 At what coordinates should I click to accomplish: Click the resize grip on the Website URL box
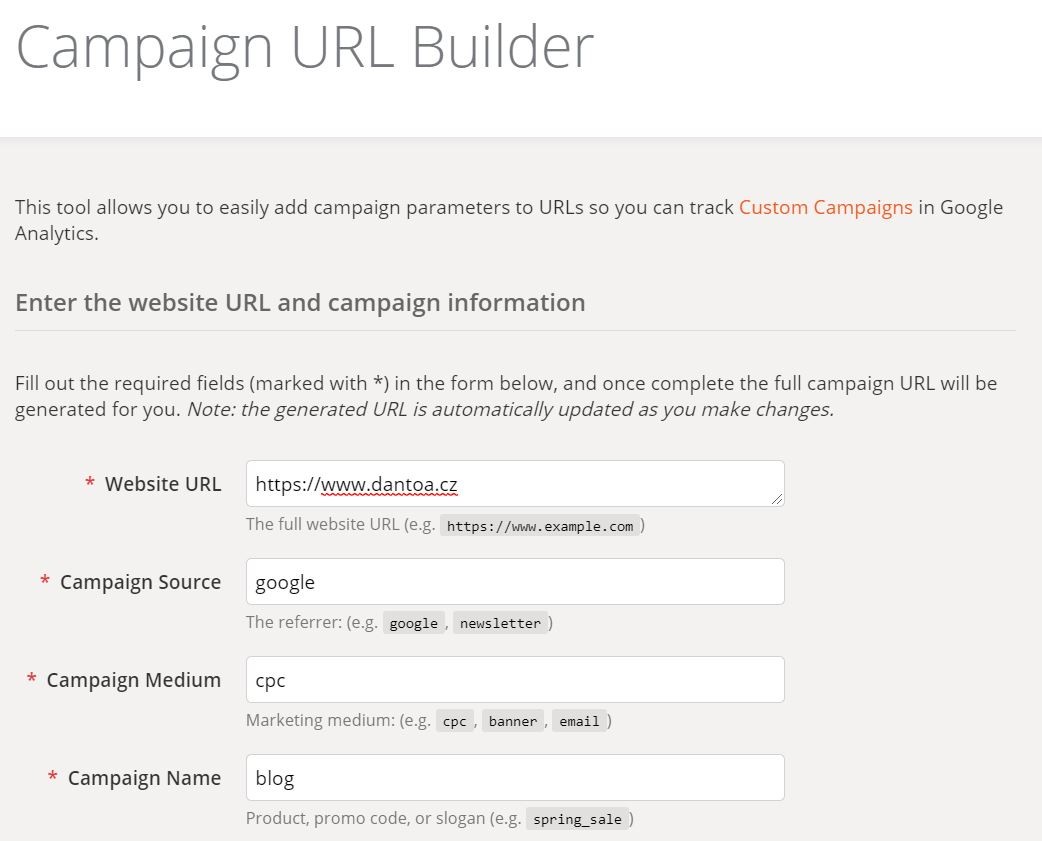coord(778,498)
